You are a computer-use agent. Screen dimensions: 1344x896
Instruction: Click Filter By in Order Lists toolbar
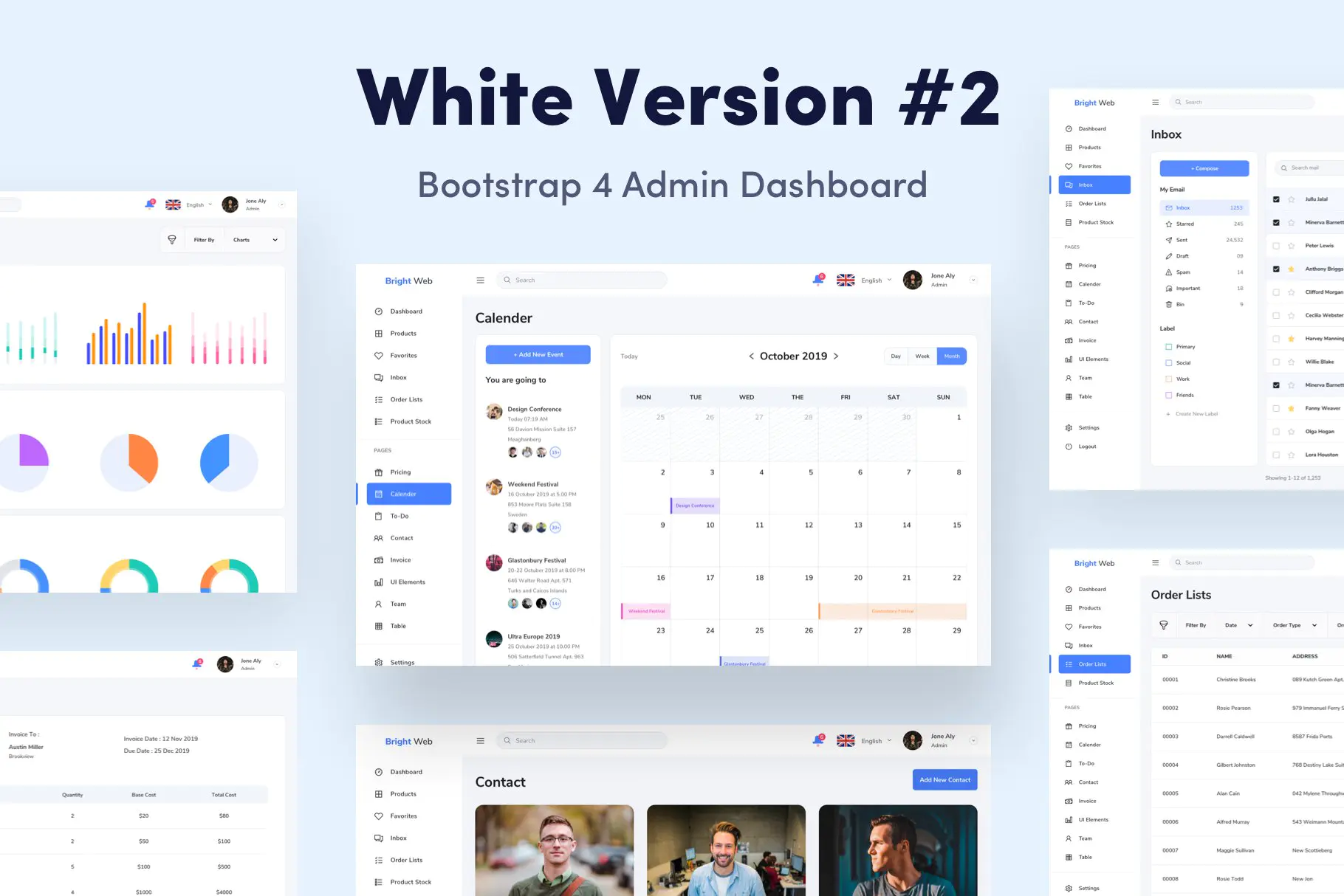point(1196,625)
